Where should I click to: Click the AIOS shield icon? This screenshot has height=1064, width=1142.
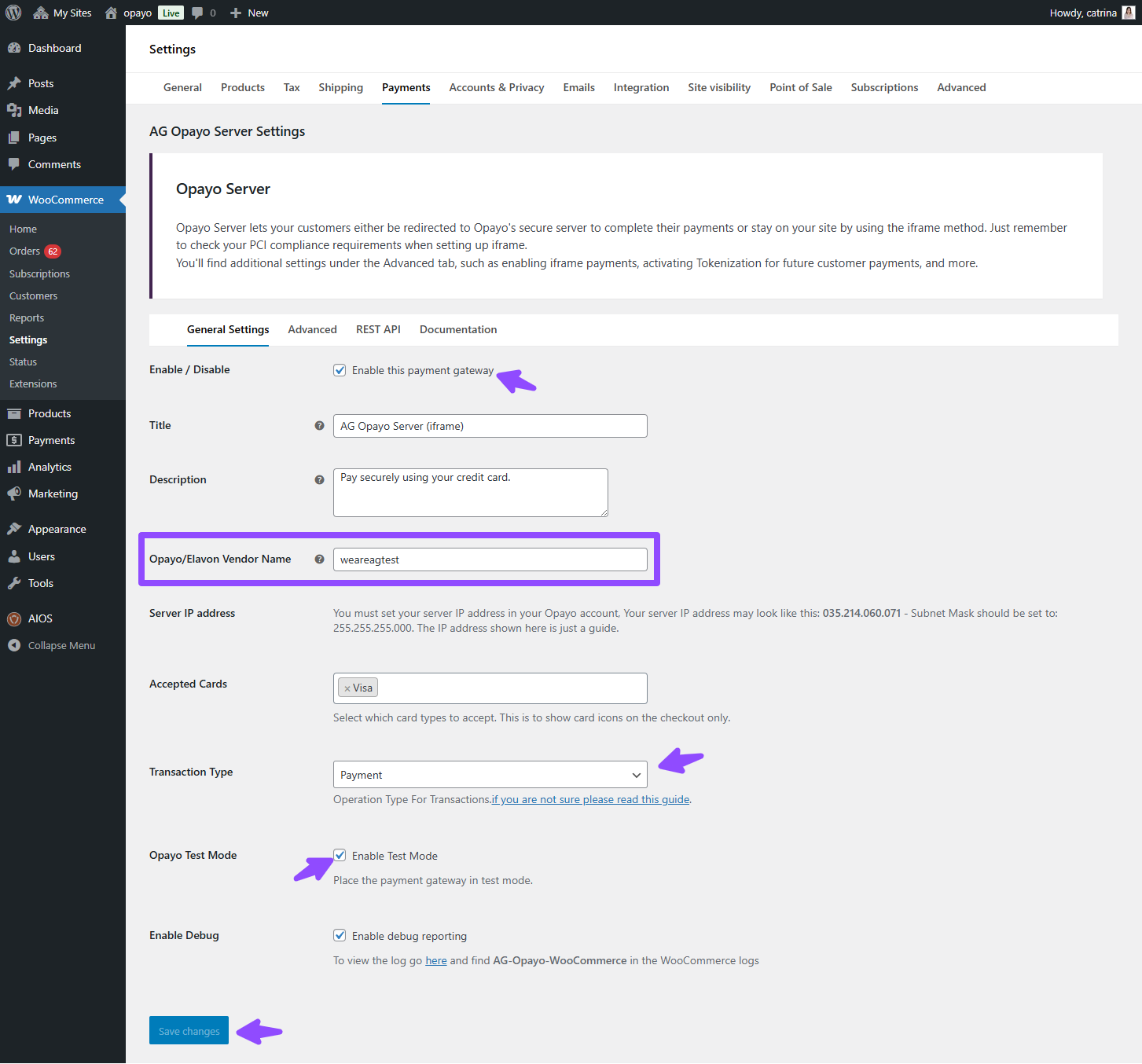[x=14, y=618]
